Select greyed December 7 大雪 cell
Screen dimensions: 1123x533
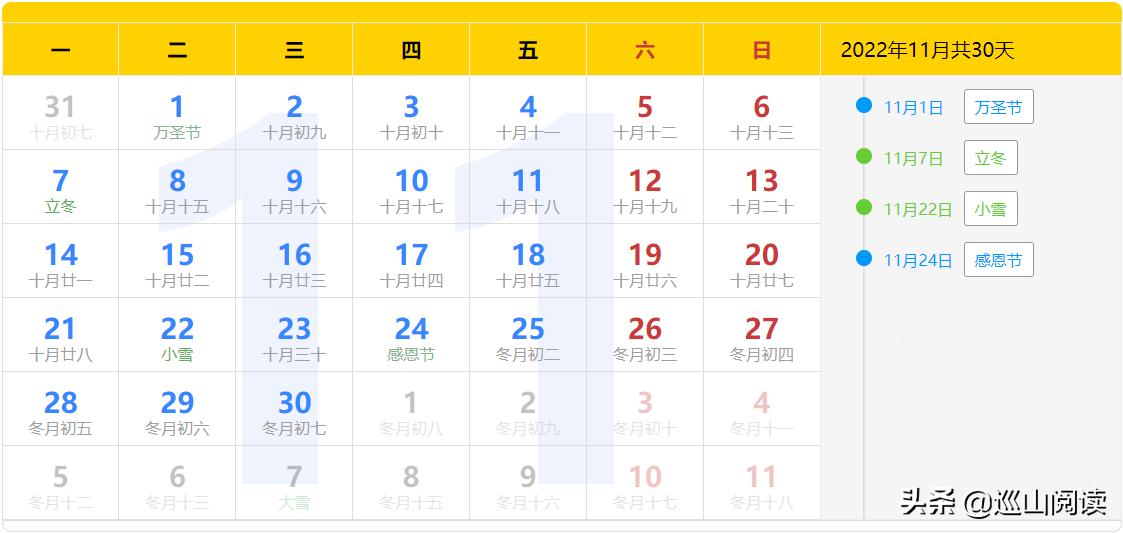[x=294, y=483]
